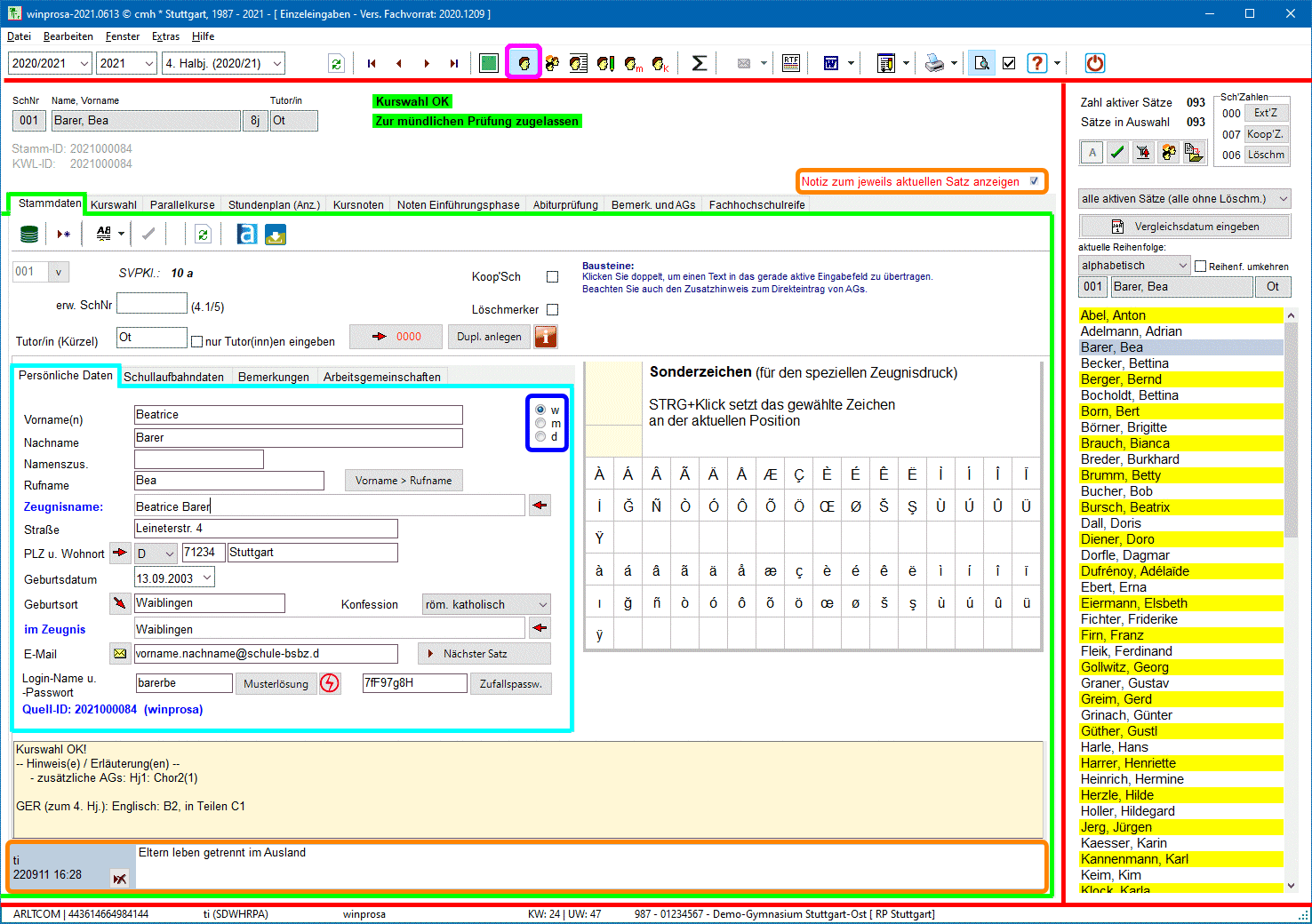Viewport: 1312px width, 924px height.
Task: Open the school year 2020/2021 dropdown
Action: (x=50, y=63)
